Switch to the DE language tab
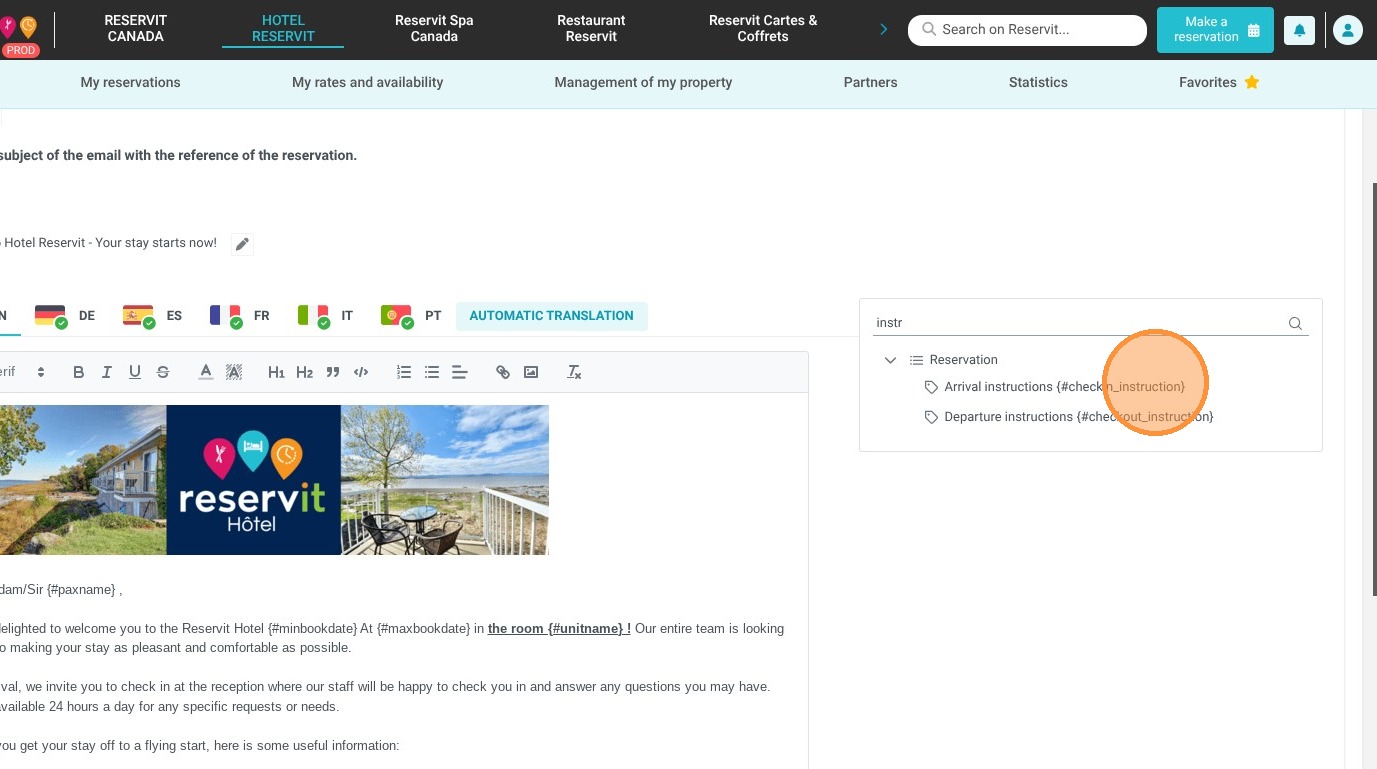 tap(65, 316)
